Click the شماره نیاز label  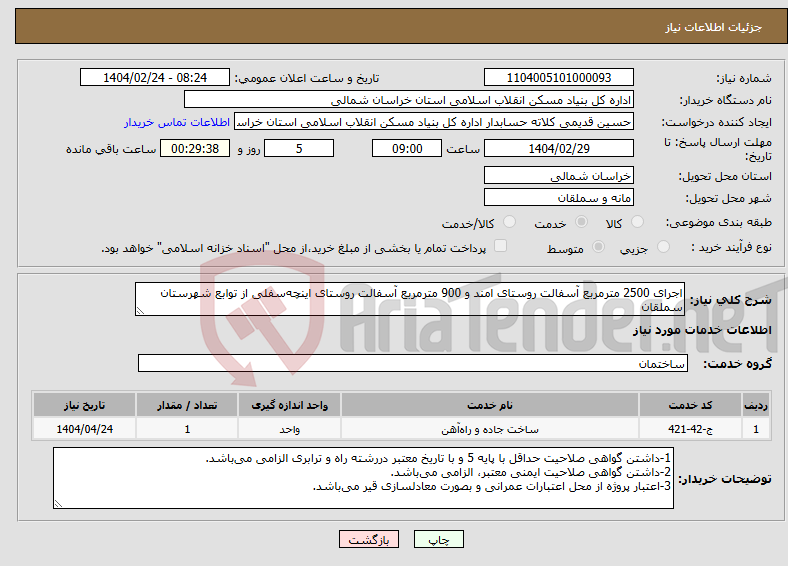pos(744,78)
